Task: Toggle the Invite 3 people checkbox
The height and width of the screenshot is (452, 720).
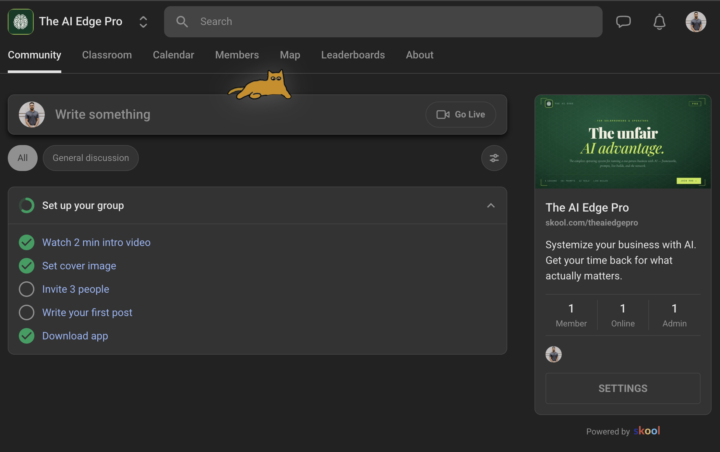Action: point(27,289)
